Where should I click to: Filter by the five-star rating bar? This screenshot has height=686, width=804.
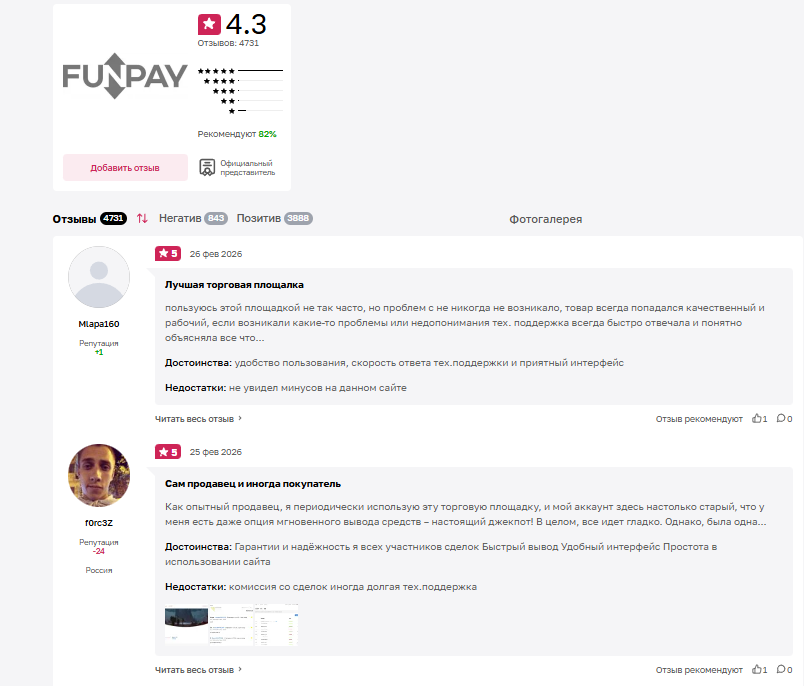pyautogui.click(x=240, y=71)
